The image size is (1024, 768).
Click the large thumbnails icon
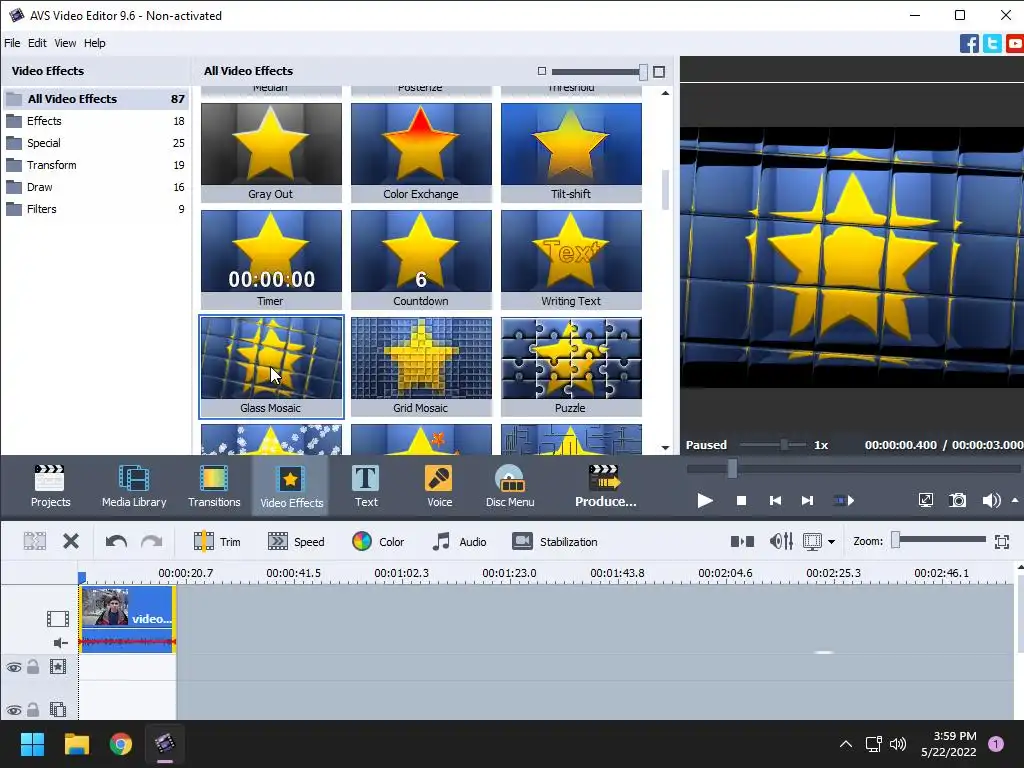coord(659,72)
